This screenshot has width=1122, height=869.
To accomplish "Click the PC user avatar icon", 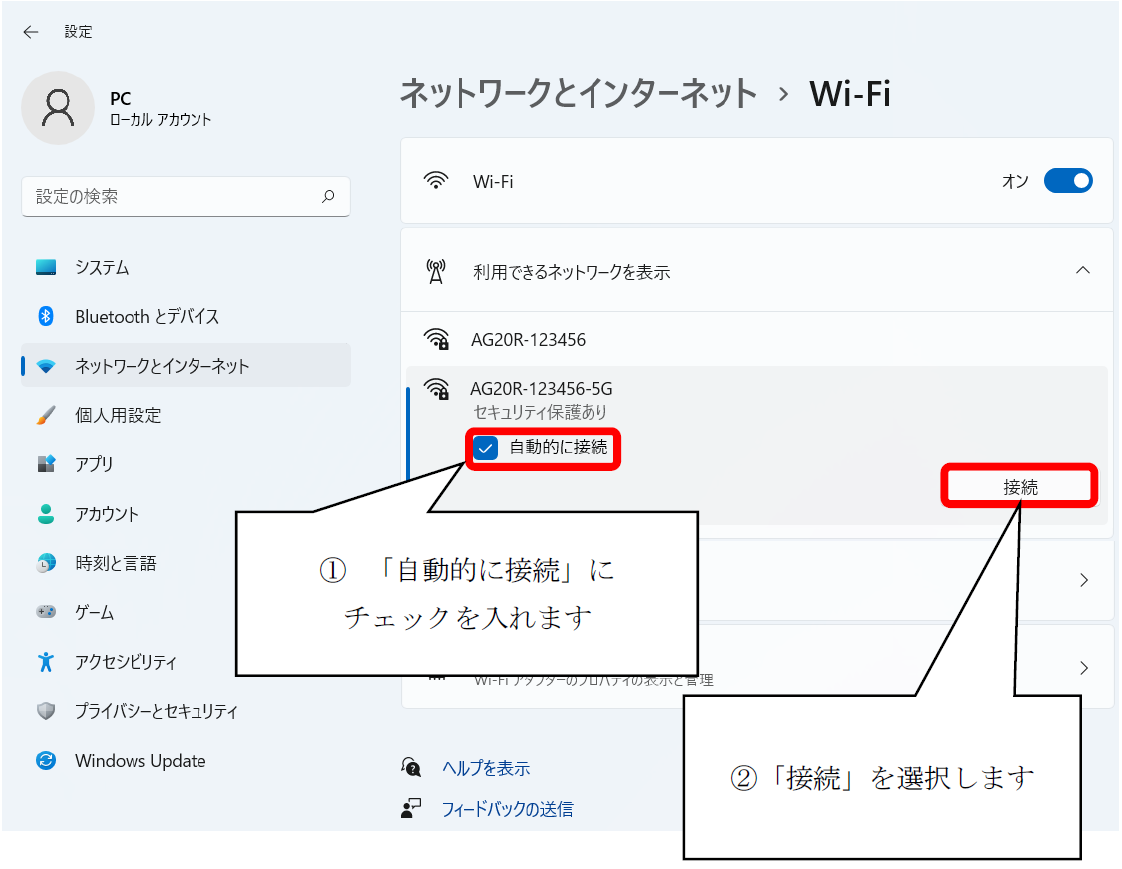I will (58, 108).
